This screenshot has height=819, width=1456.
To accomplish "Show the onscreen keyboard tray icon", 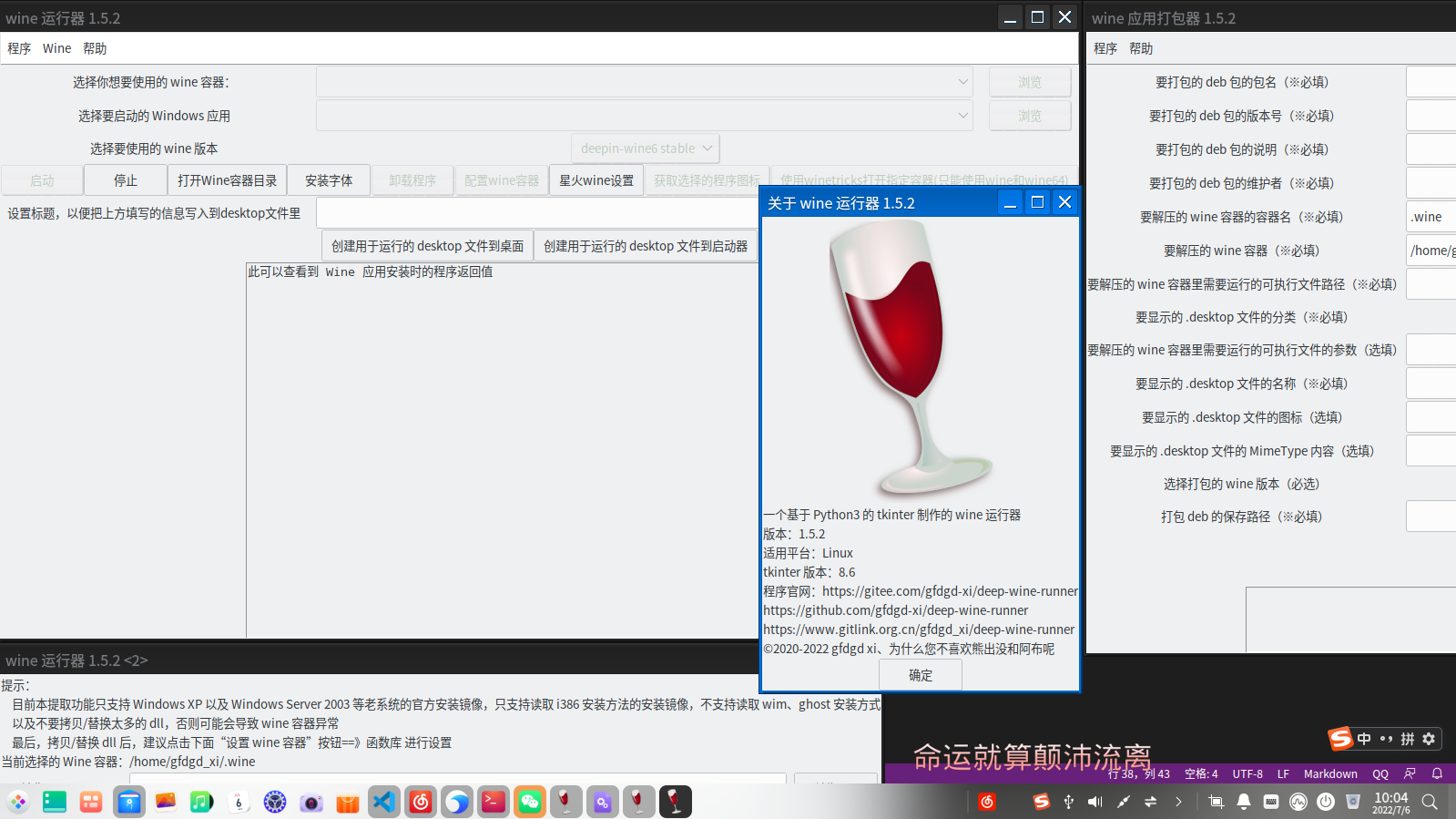I will click(x=1271, y=802).
